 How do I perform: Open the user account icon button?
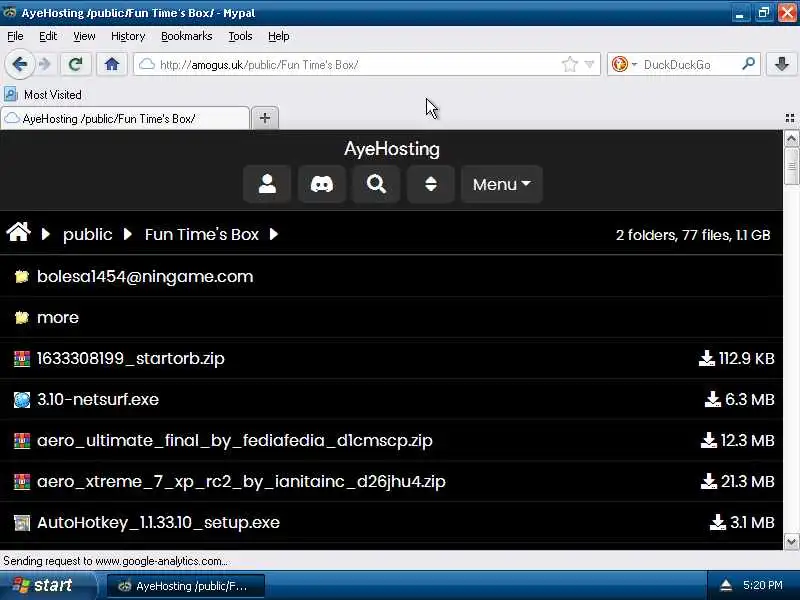point(267,184)
